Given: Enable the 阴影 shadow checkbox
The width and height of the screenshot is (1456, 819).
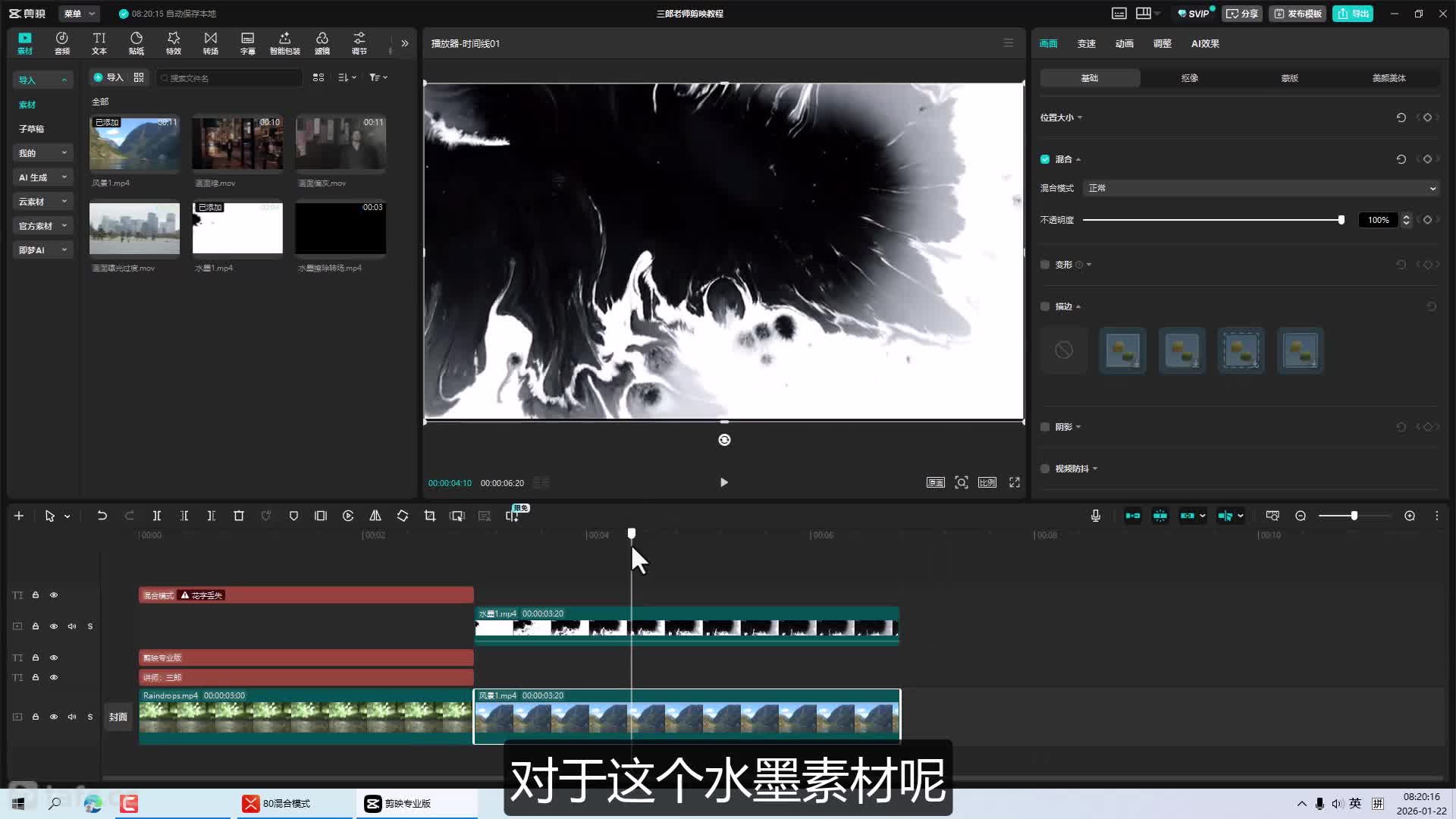Looking at the screenshot, I should pyautogui.click(x=1045, y=427).
